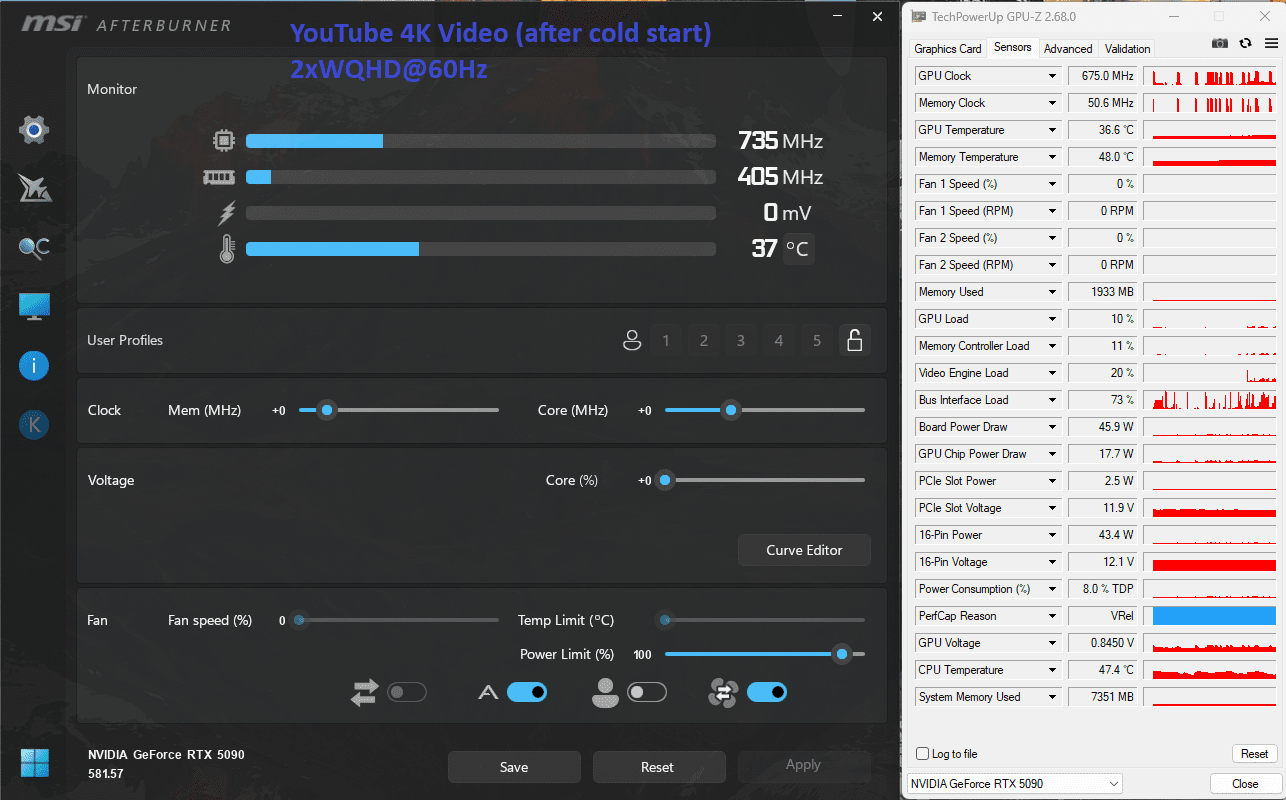The height and width of the screenshot is (800, 1286).
Task: Click GPU-Z screenshot camera icon
Action: [x=1220, y=44]
